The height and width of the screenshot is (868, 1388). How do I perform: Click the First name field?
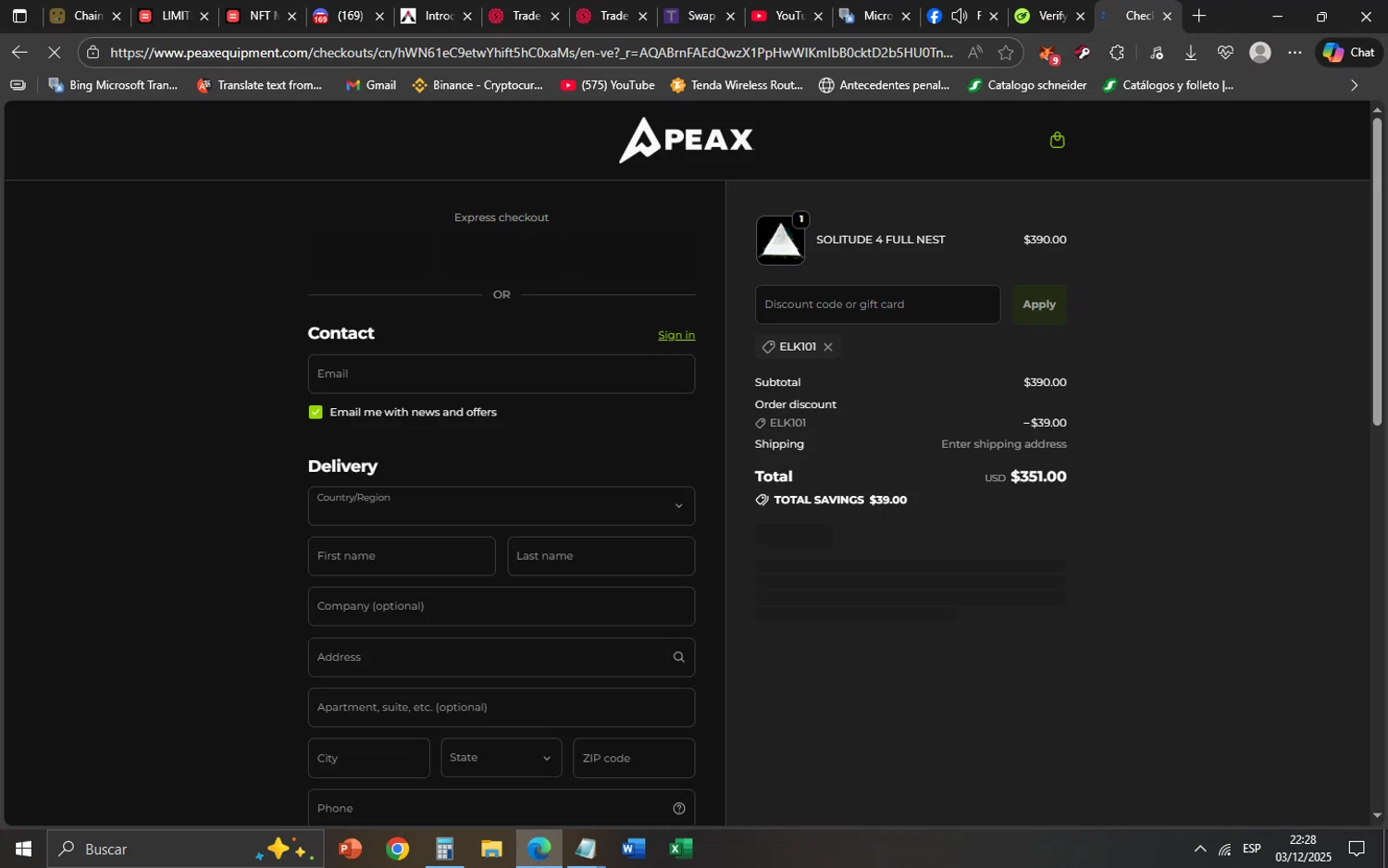coord(402,556)
